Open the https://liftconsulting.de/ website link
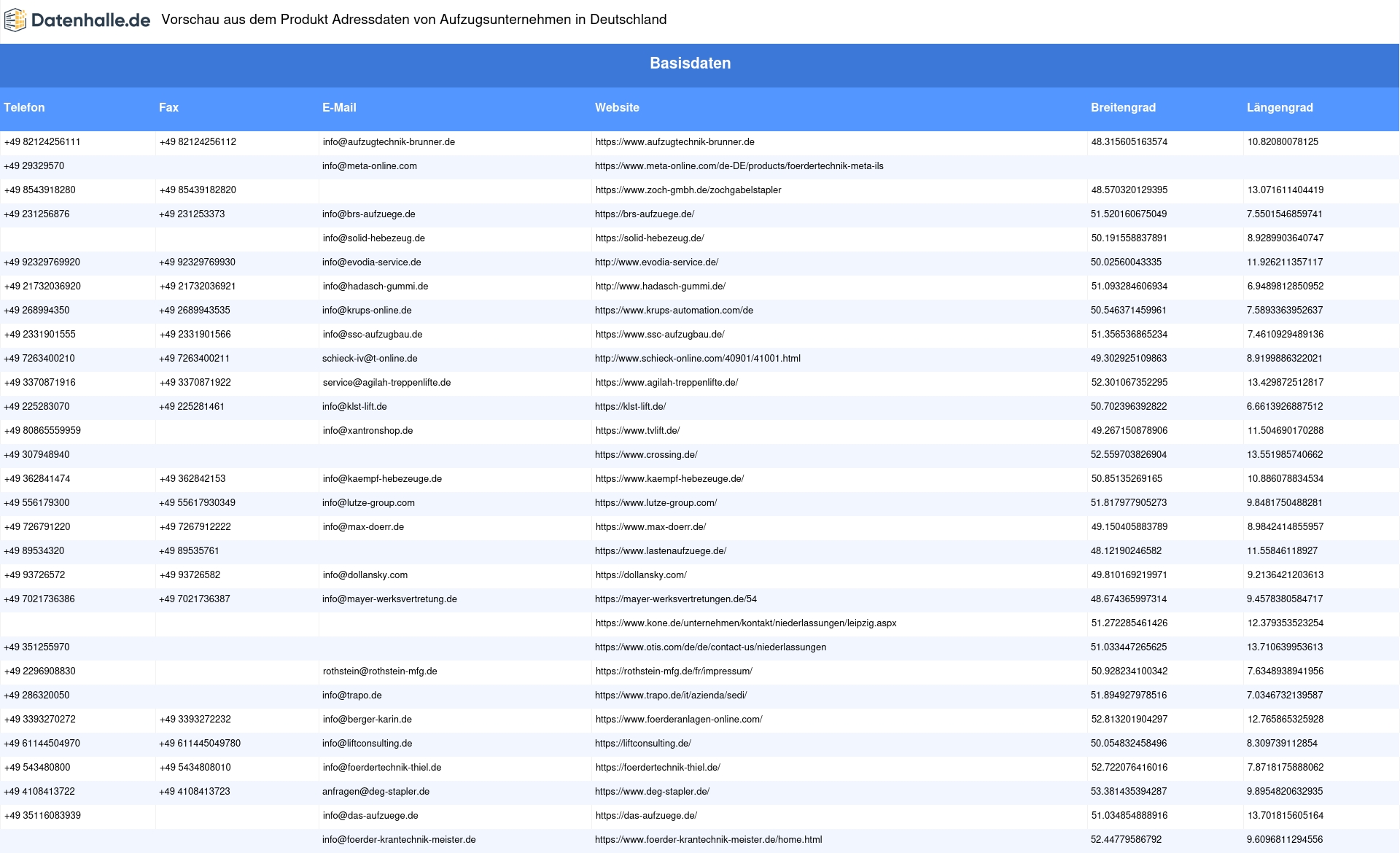1400x853 pixels. (x=643, y=744)
